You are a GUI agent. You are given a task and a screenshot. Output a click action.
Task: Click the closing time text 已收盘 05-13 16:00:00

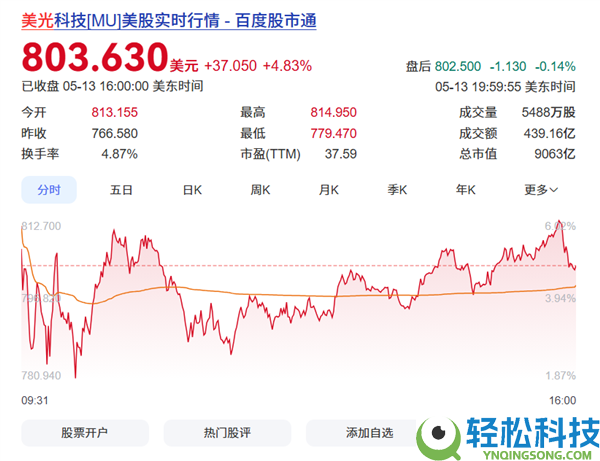coord(85,86)
